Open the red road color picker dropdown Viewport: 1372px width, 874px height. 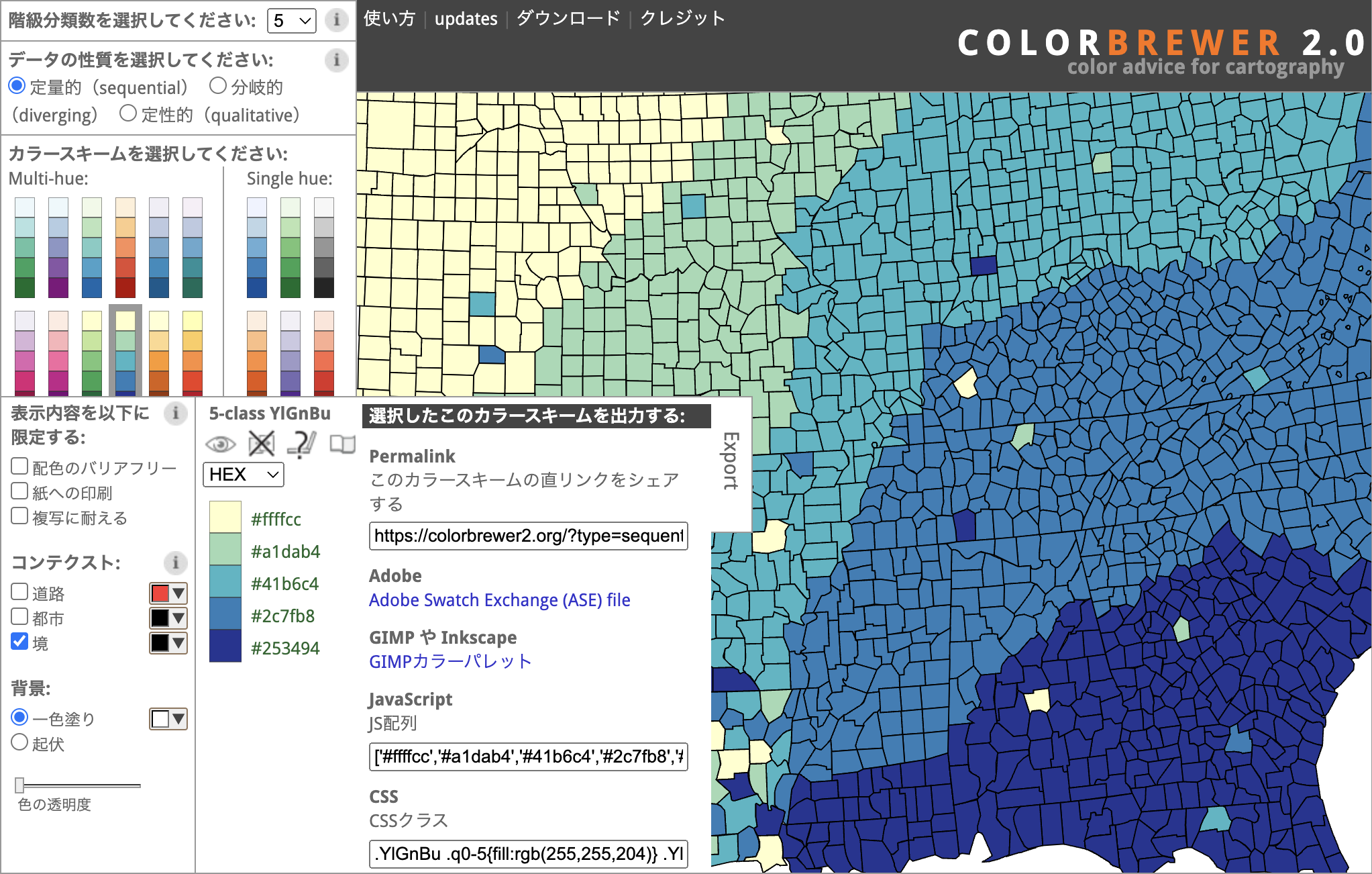[168, 593]
